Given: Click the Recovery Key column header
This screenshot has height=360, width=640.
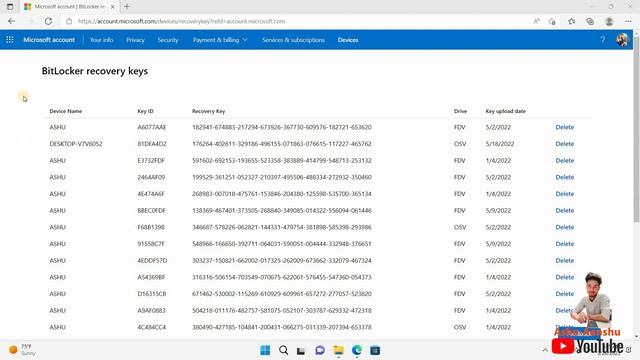Looking at the screenshot, I should tap(209, 111).
